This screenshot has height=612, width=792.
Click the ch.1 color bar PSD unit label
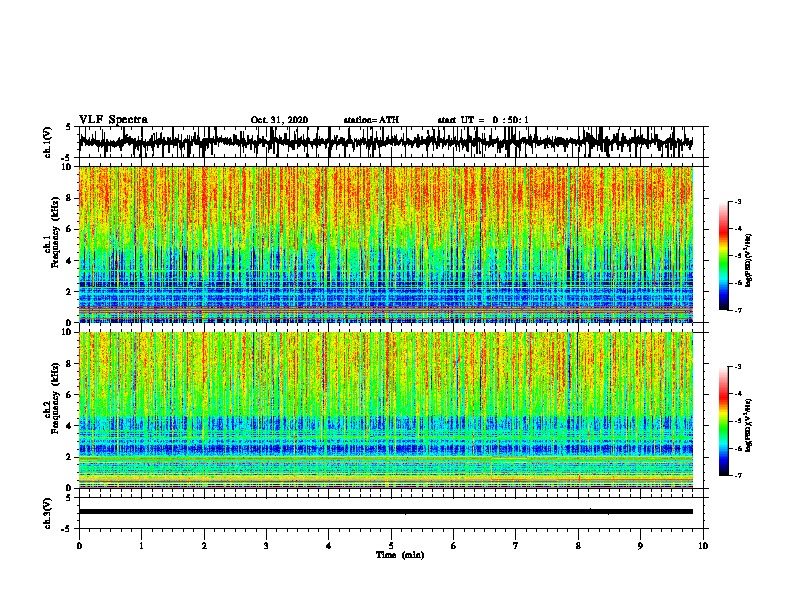click(749, 261)
